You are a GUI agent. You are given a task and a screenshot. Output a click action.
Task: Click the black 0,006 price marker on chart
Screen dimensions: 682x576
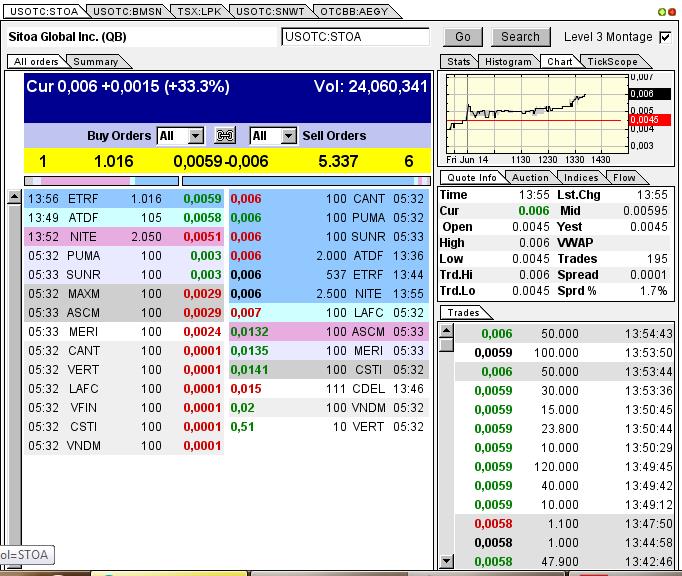(x=650, y=94)
